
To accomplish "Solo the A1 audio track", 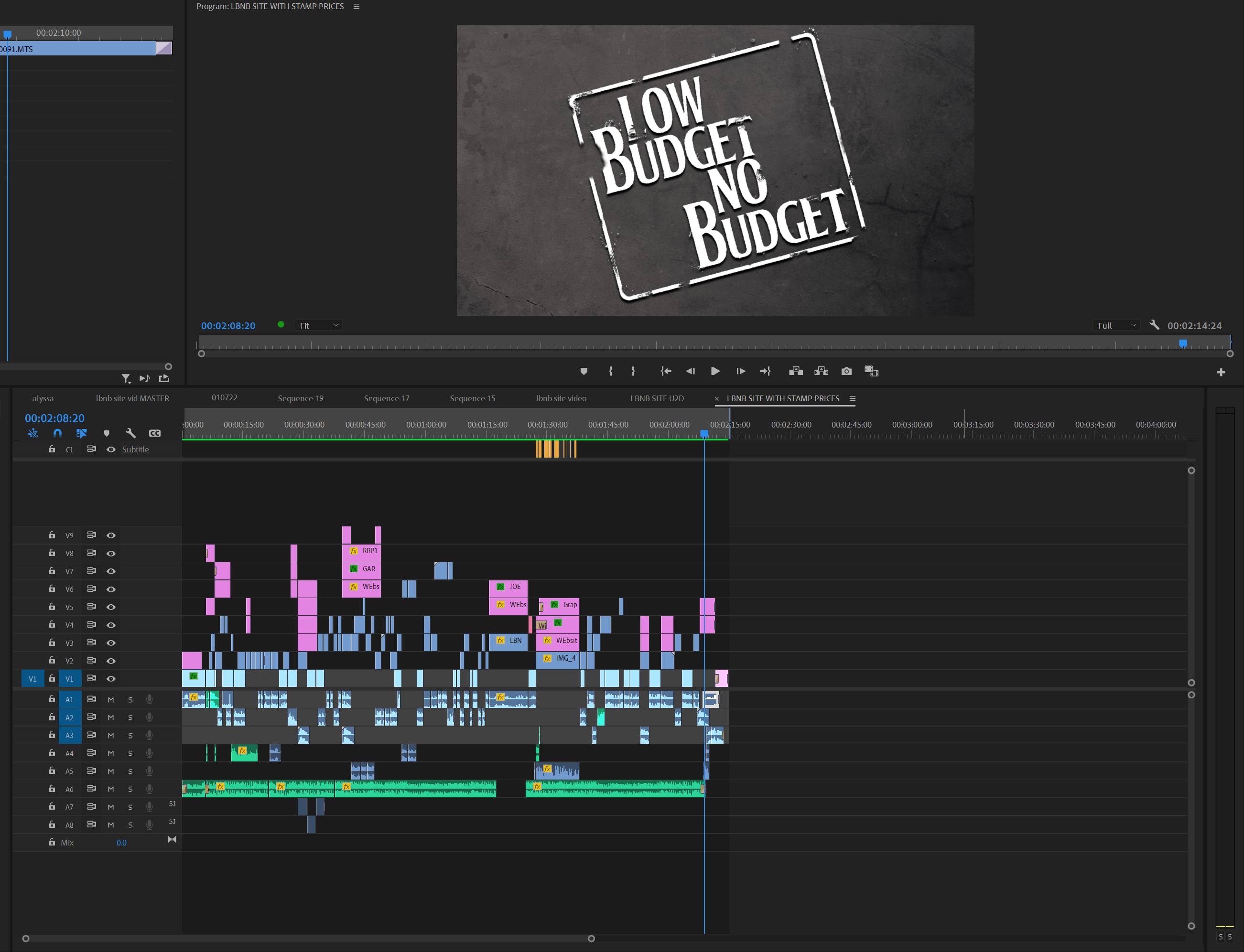I will [130, 699].
